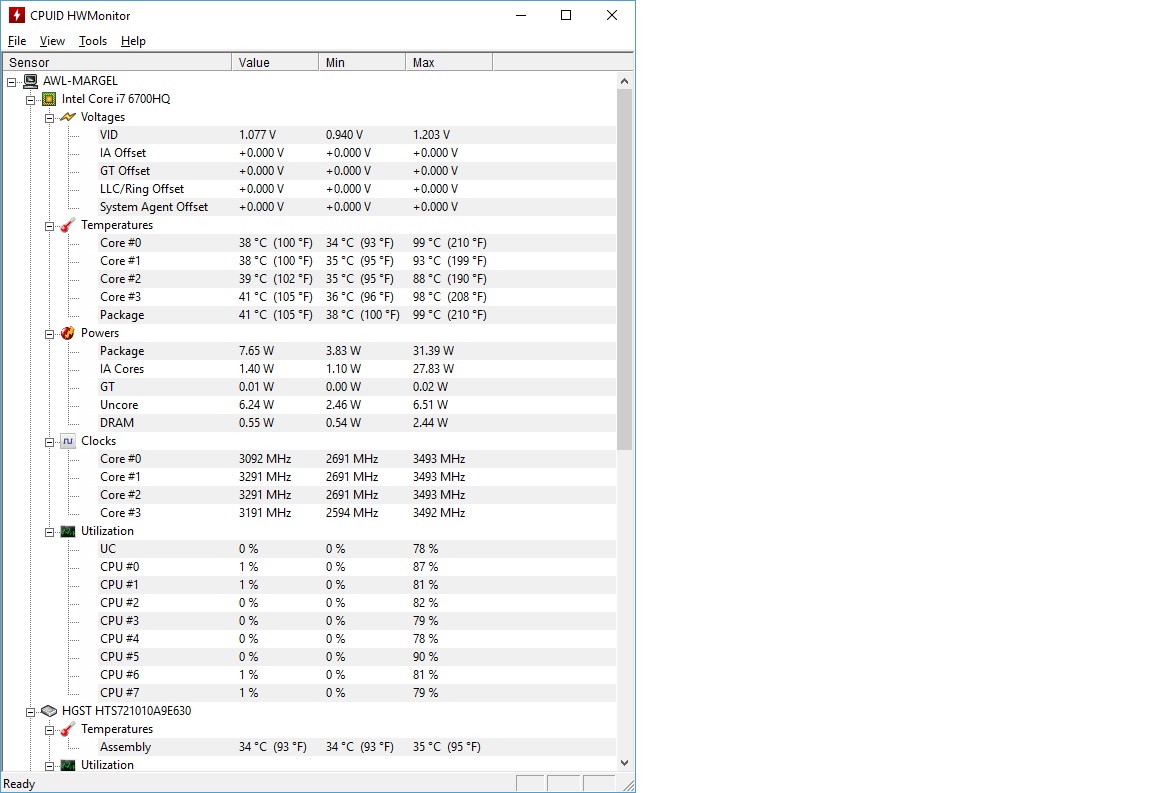Collapse the HGST Temperatures group
Screen dimensions: 1152x793
pos(50,730)
